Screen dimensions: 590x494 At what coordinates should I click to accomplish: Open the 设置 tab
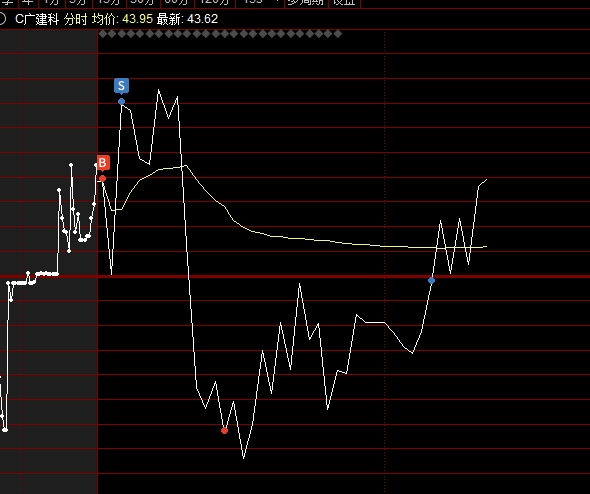(345, 3)
